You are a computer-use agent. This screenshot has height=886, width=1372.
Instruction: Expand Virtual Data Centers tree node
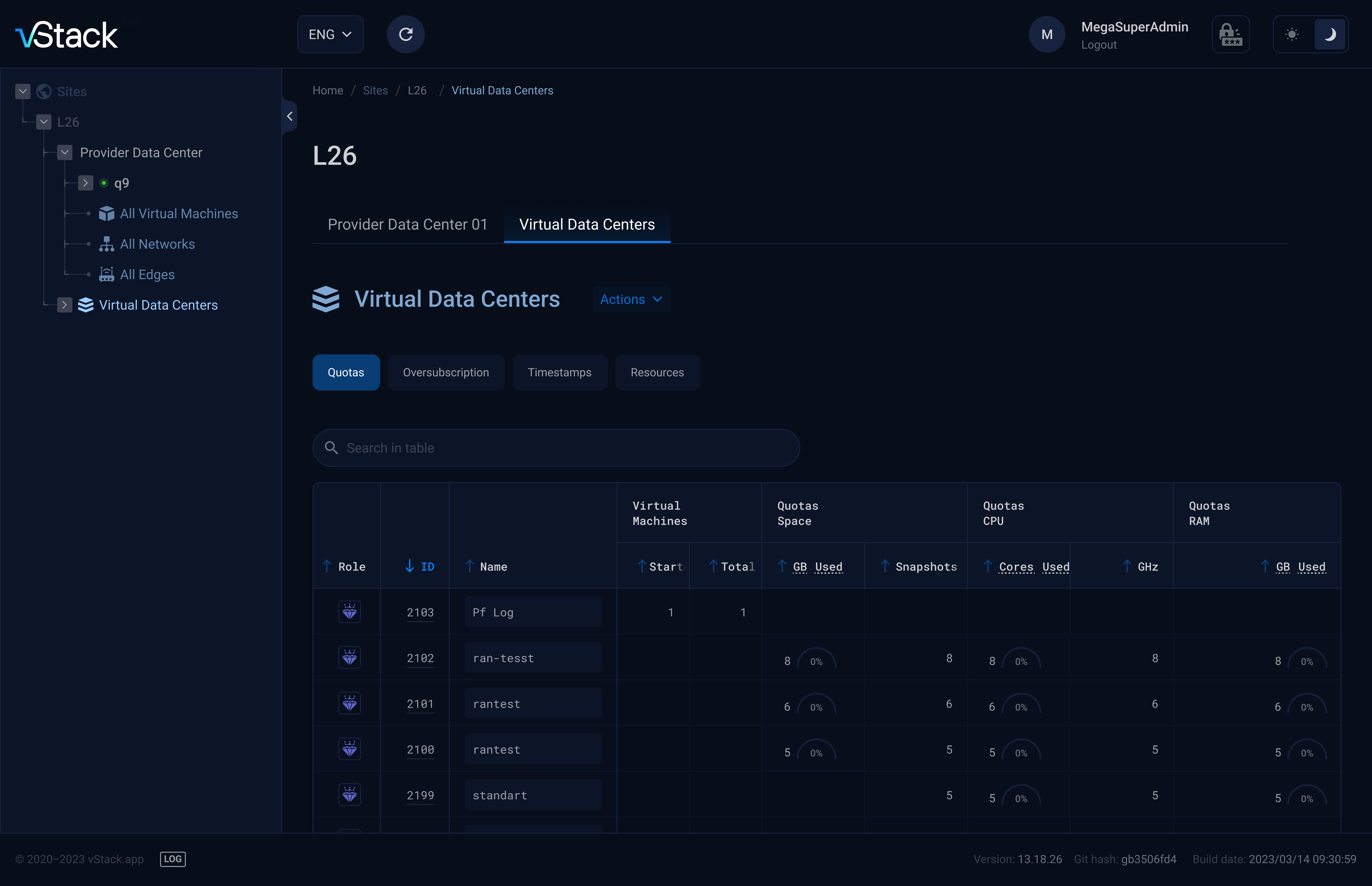(x=65, y=305)
